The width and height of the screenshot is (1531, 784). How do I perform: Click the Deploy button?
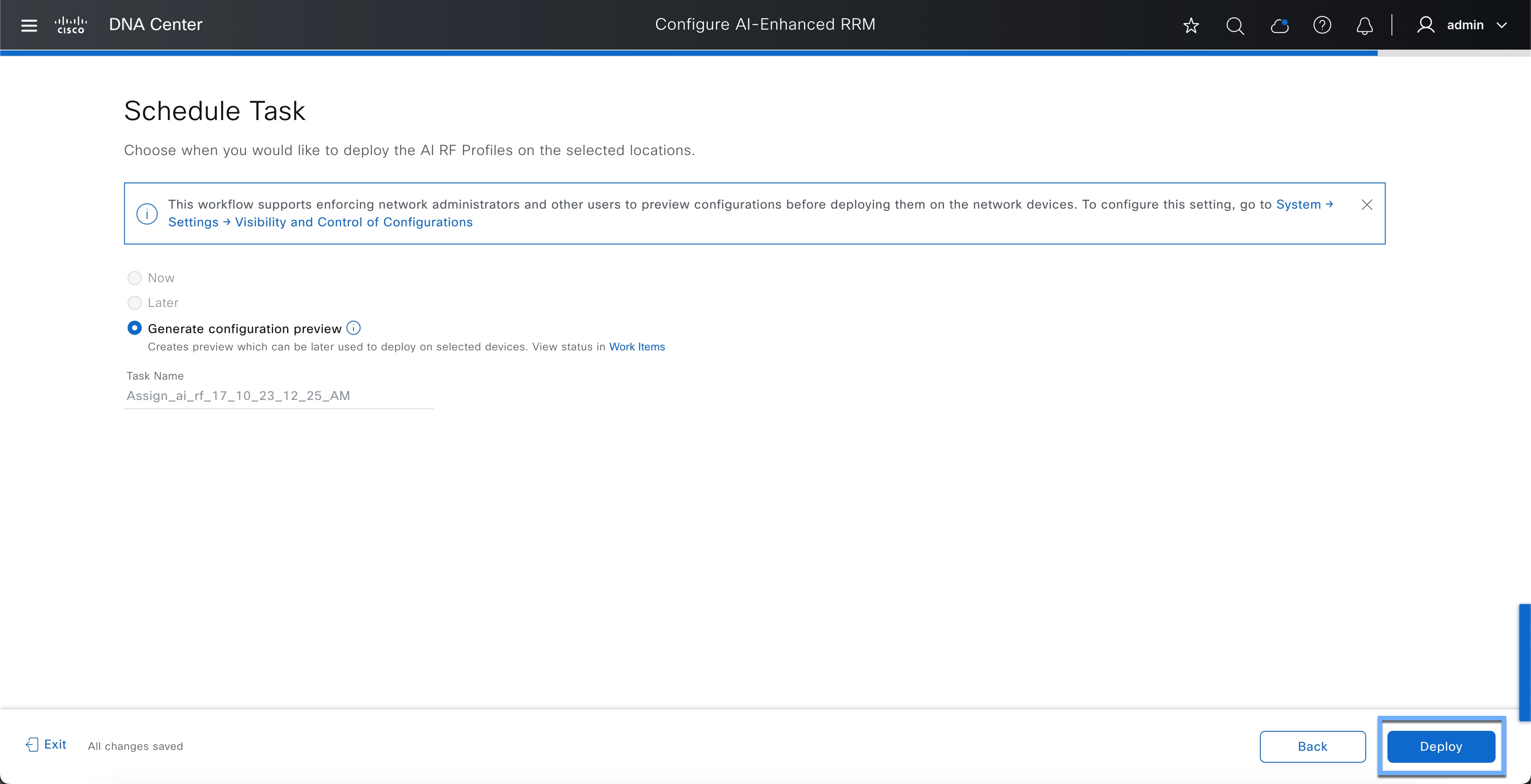1441,746
